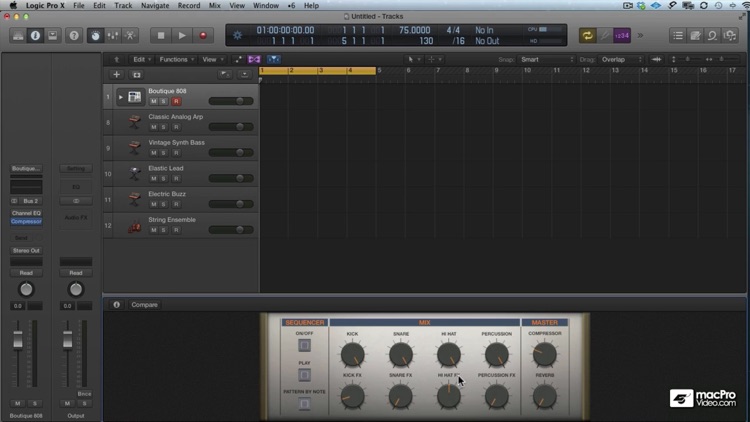Open LCD display settings gear icon
The width and height of the screenshot is (750, 422).
[x=237, y=35]
